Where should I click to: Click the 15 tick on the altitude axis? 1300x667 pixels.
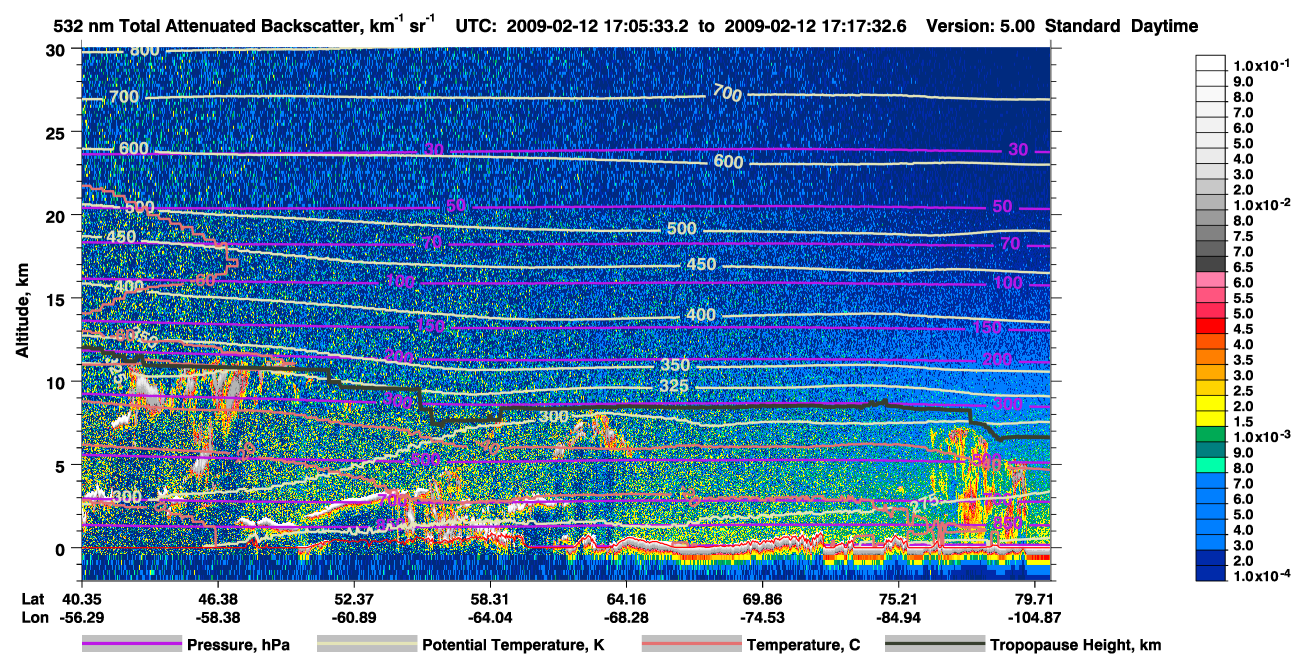click(58, 298)
